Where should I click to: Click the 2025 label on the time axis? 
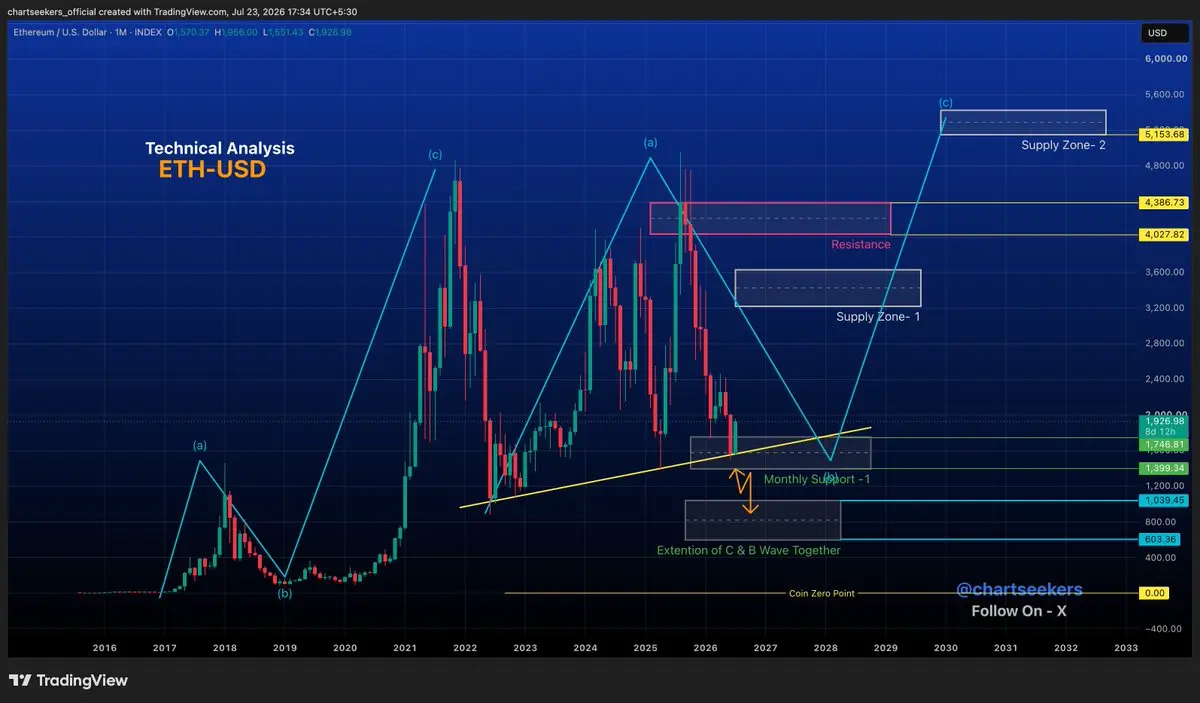tap(645, 648)
